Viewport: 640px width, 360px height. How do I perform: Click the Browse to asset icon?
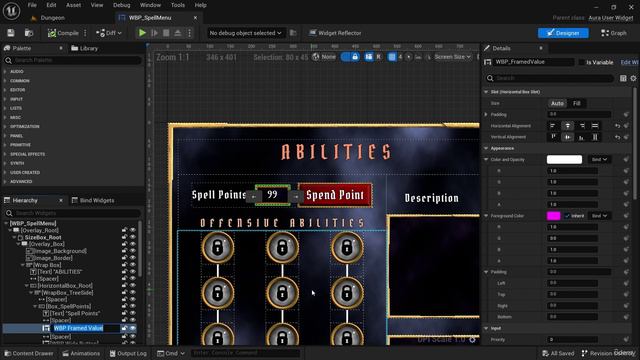pos(29,33)
